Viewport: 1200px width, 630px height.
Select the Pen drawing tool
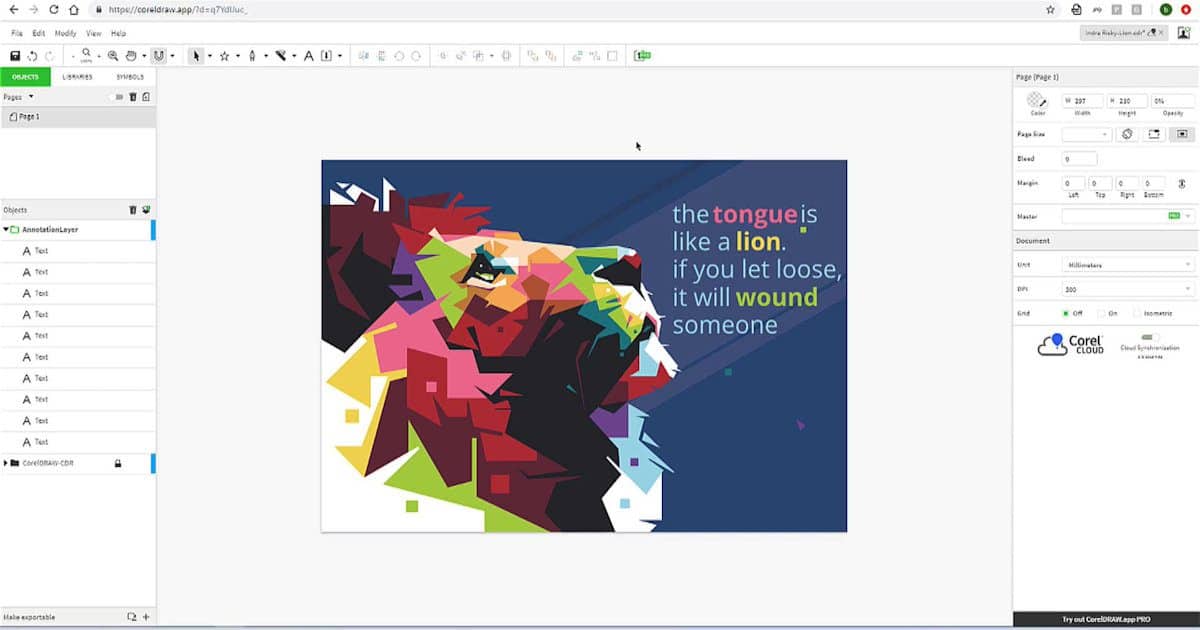252,56
